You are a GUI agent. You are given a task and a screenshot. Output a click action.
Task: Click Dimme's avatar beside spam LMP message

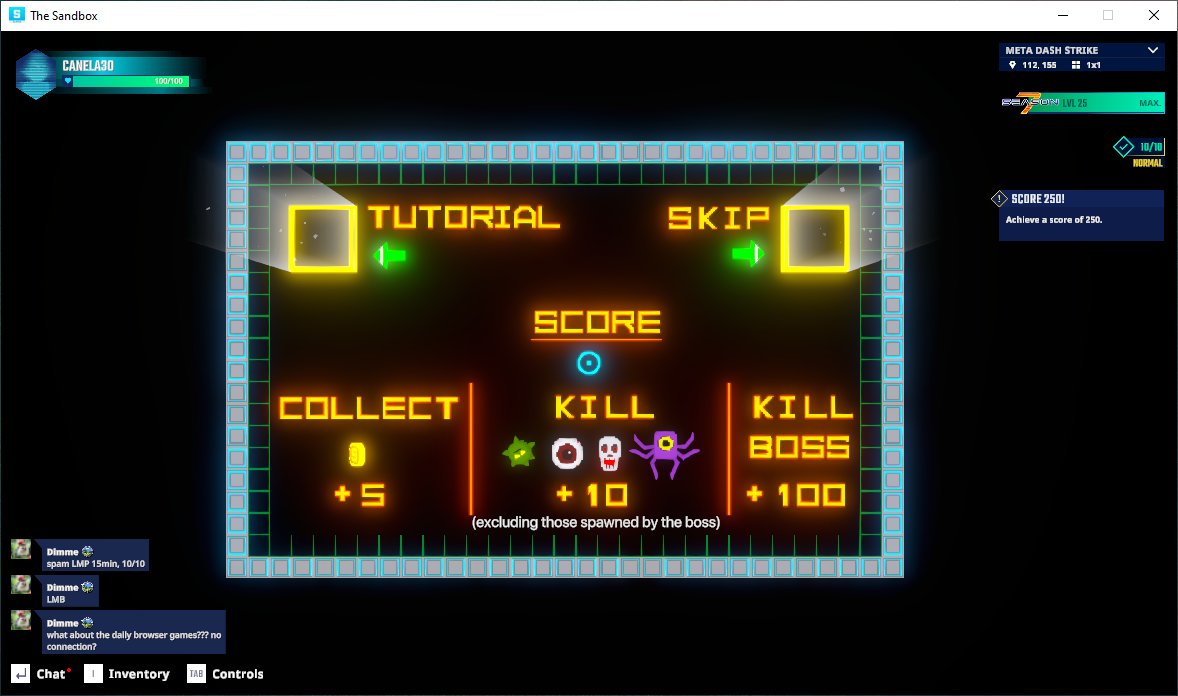pos(21,549)
